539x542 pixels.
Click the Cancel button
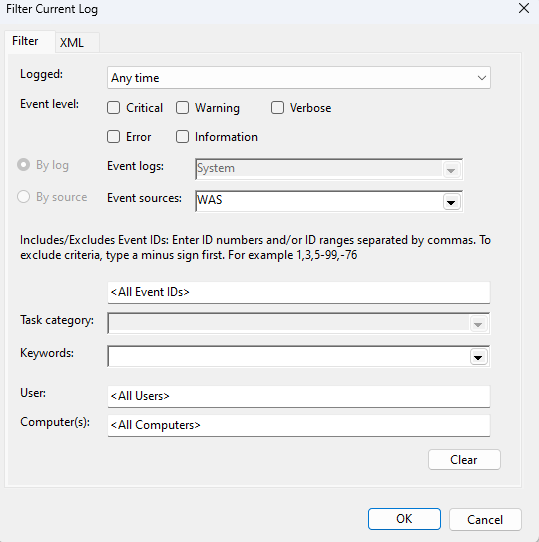pyautogui.click(x=485, y=520)
